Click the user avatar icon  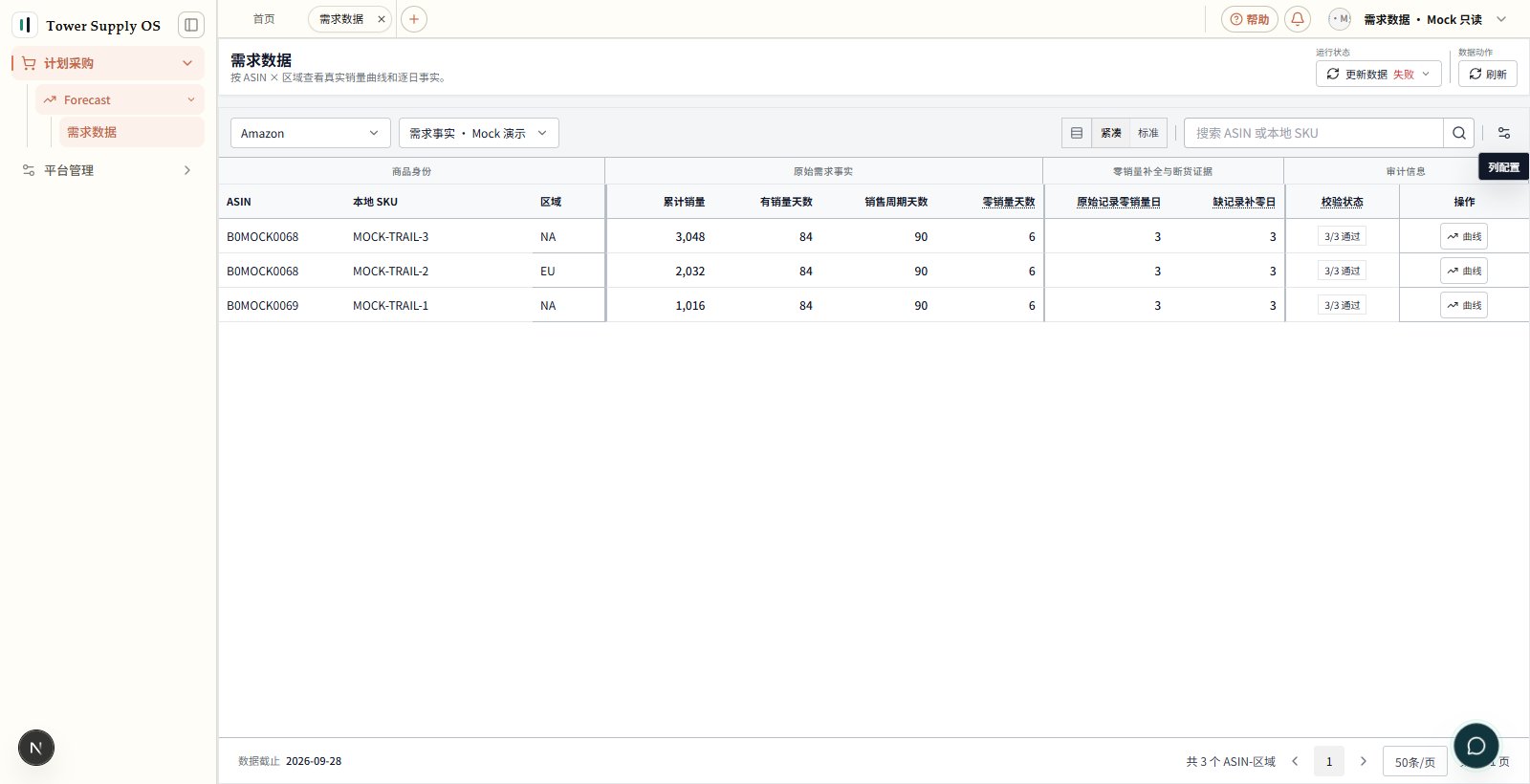(1340, 19)
